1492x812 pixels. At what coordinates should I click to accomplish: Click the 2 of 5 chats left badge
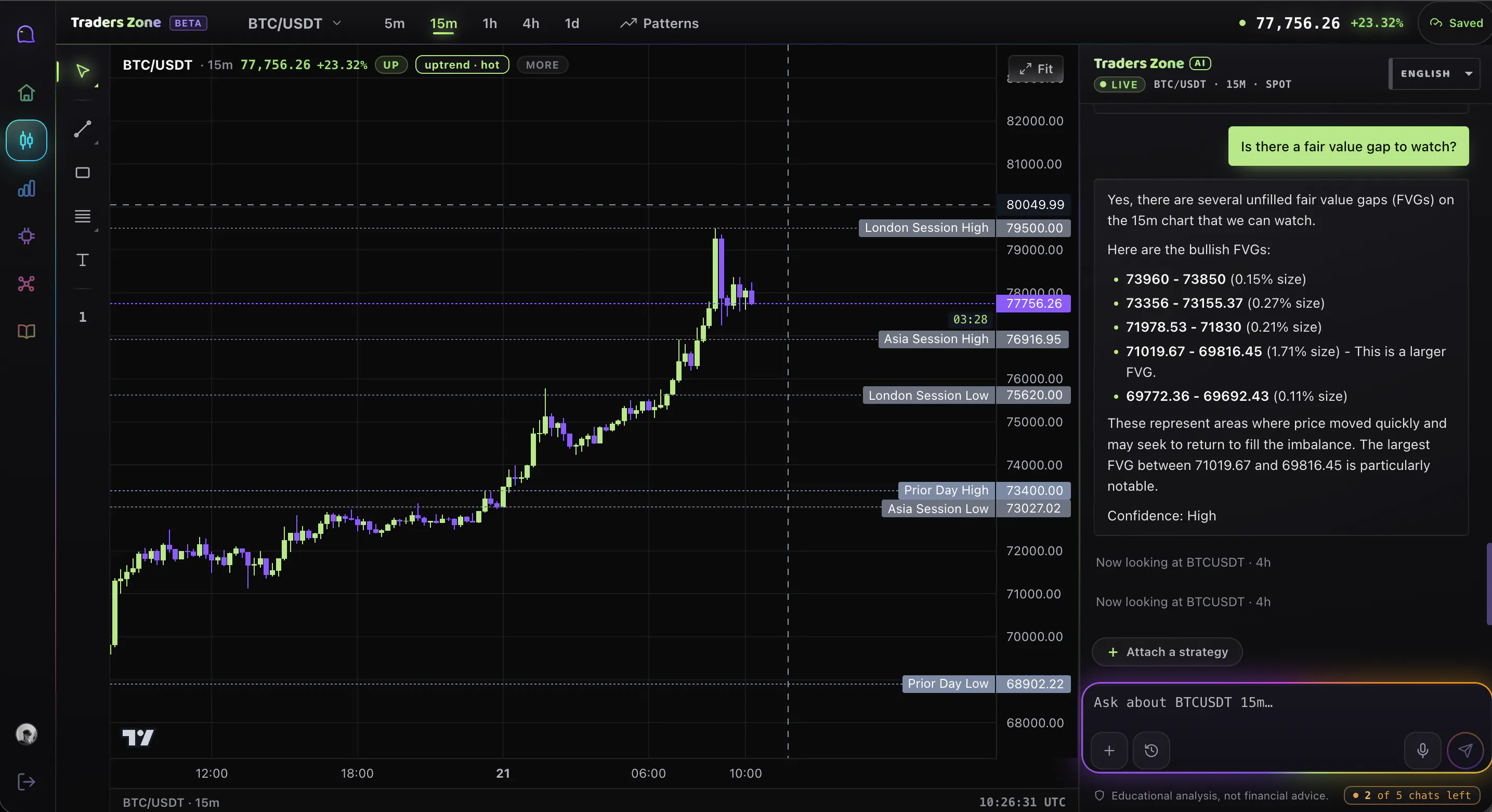[1412, 795]
